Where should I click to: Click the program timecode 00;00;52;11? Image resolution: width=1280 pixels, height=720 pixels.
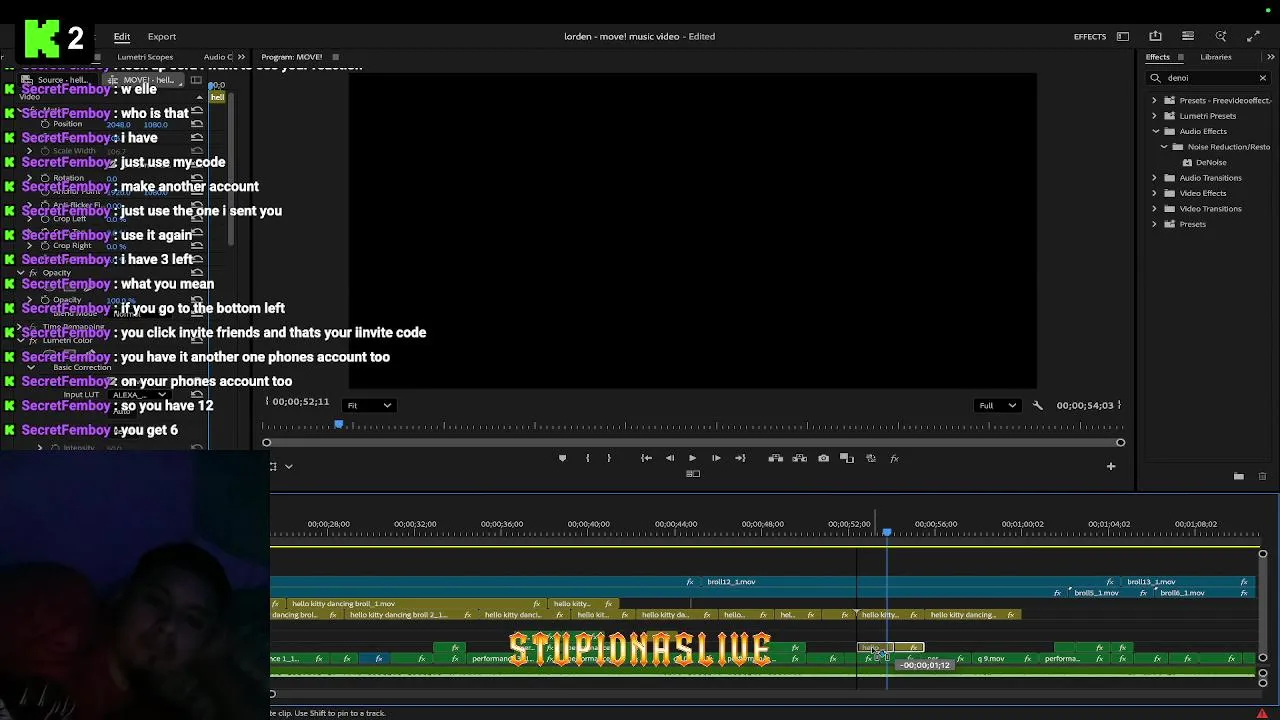pyautogui.click(x=301, y=401)
